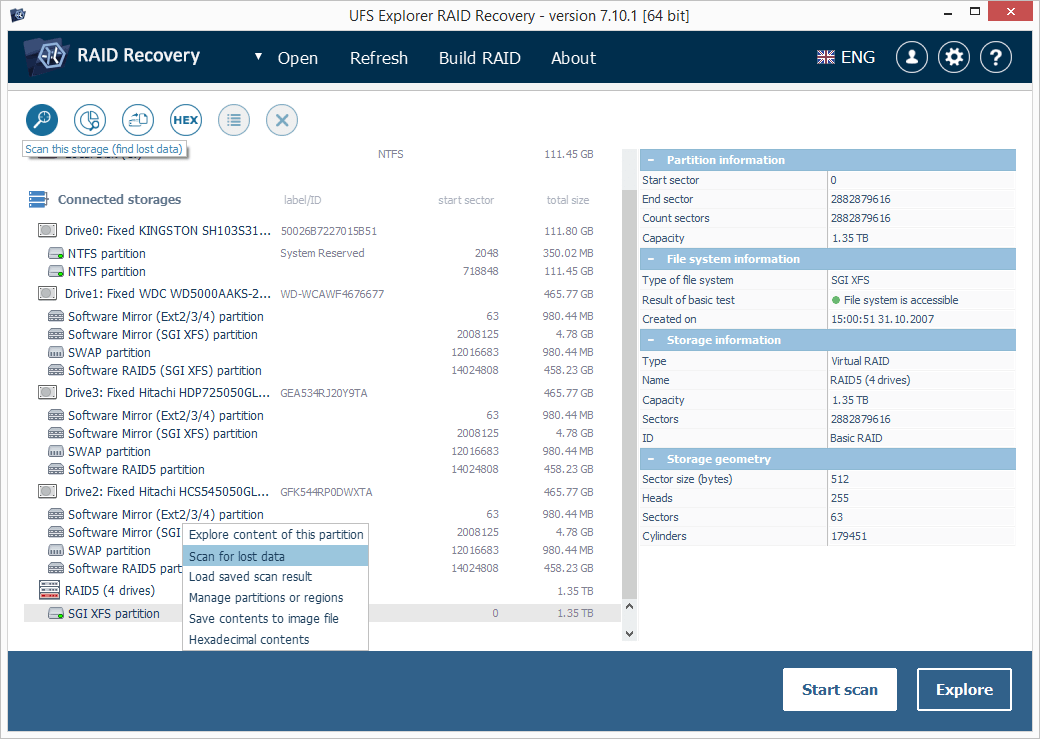
Task: Click Drive3 SWAP partition icon
Action: click(x=56, y=451)
